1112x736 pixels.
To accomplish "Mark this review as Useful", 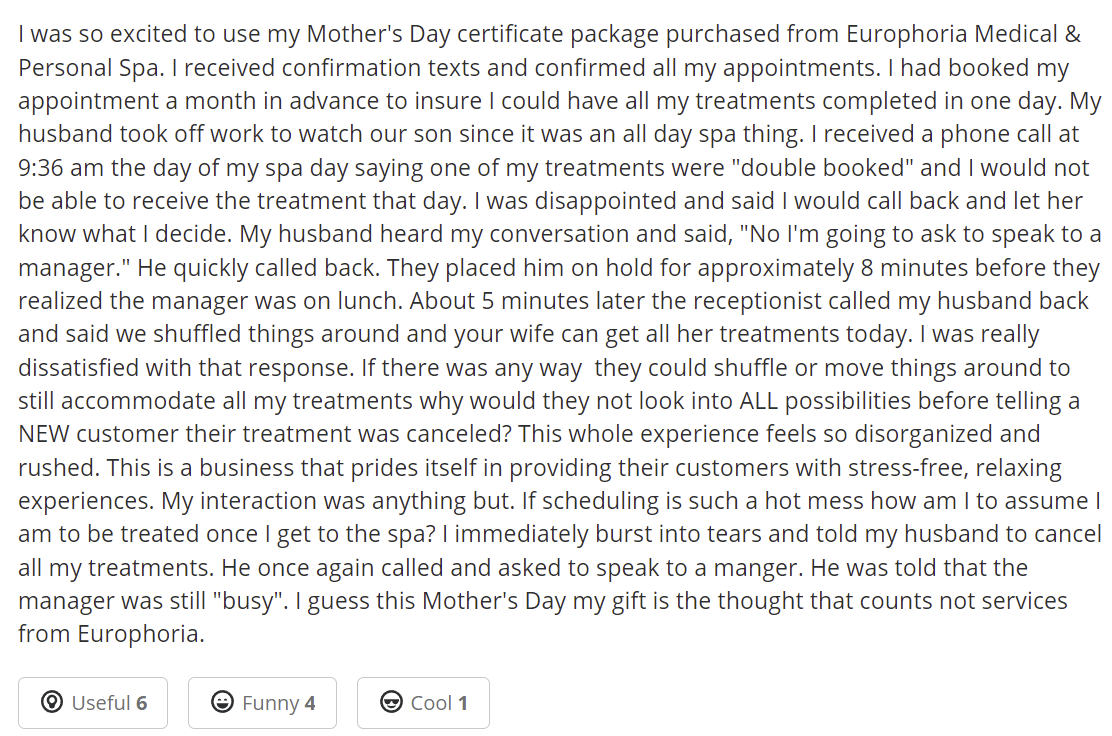I will (93, 703).
